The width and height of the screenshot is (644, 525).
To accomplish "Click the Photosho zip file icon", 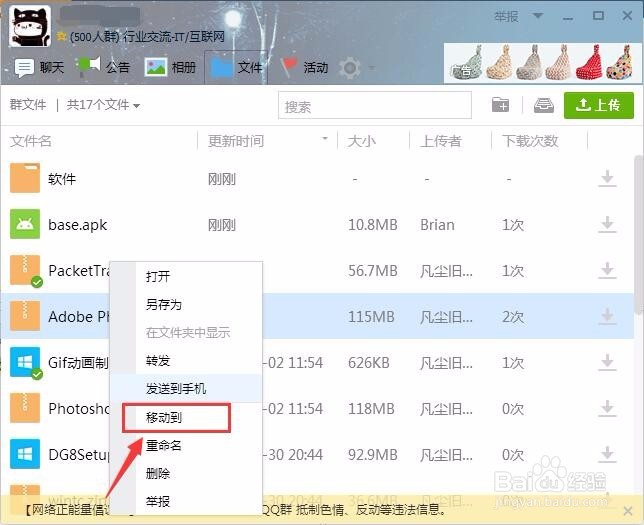I will tap(25, 408).
